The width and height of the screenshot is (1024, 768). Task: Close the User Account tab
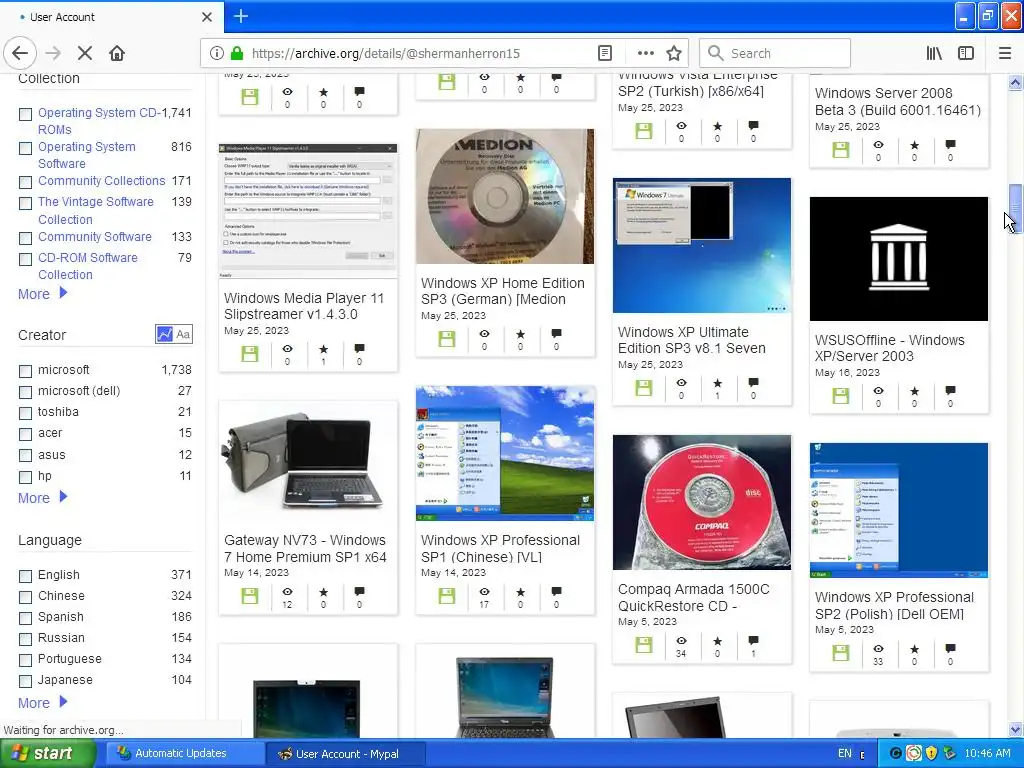(206, 17)
